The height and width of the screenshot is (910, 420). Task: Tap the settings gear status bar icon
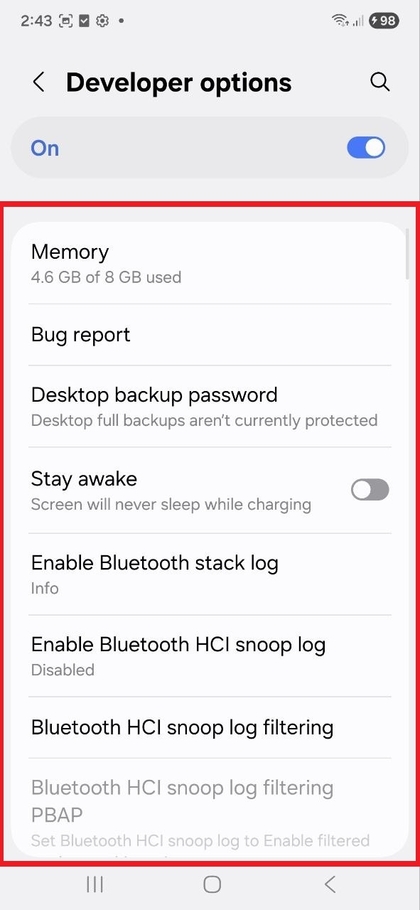102,21
